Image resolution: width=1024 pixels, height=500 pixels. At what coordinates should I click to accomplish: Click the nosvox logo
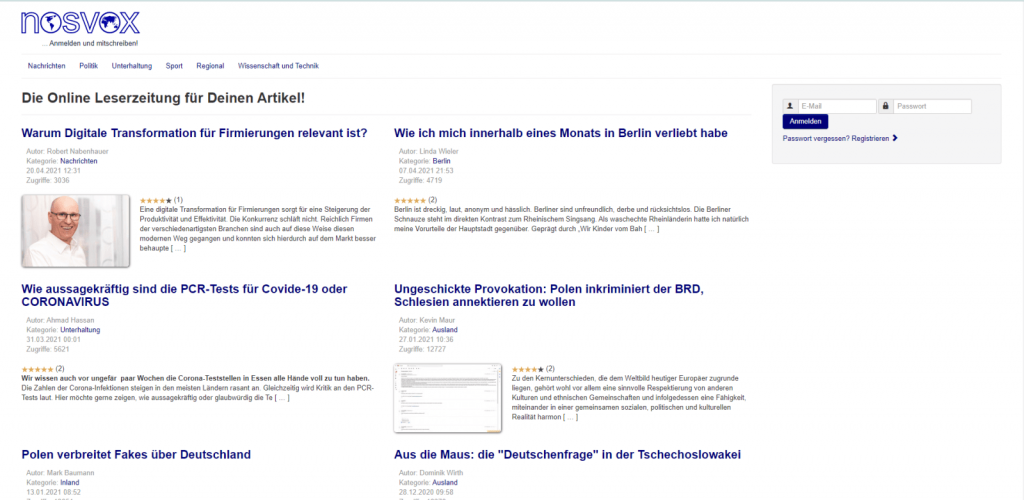[80, 23]
